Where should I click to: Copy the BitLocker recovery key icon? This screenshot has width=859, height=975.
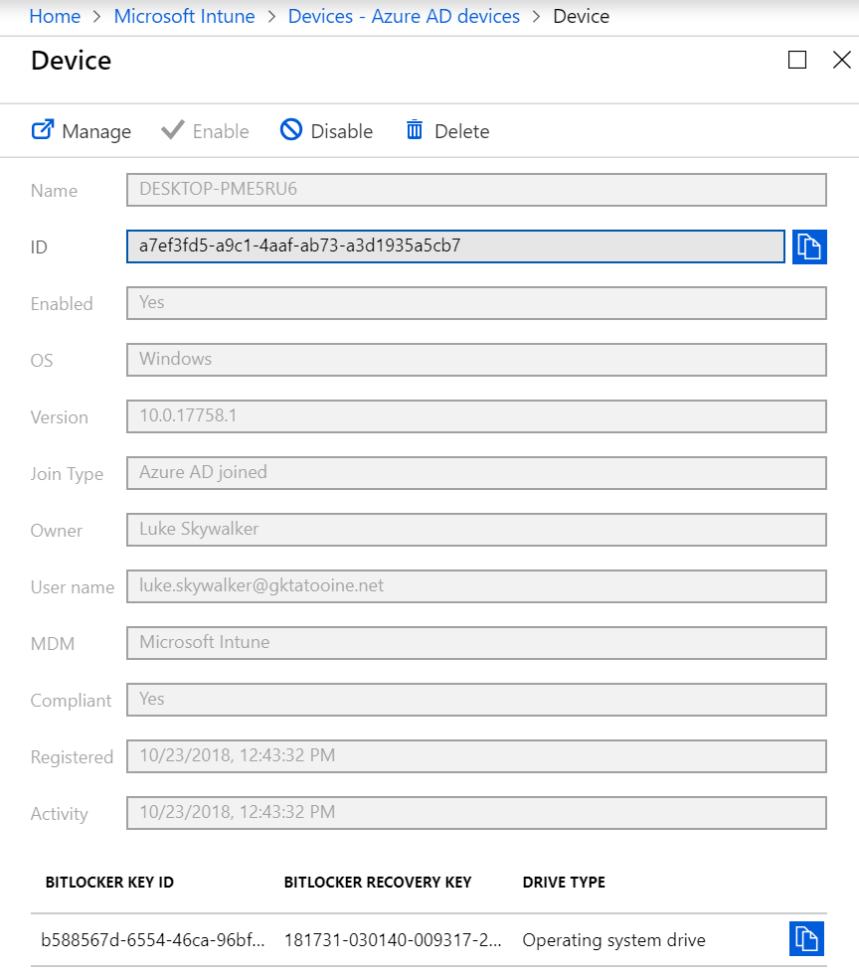pyautogui.click(x=806, y=939)
